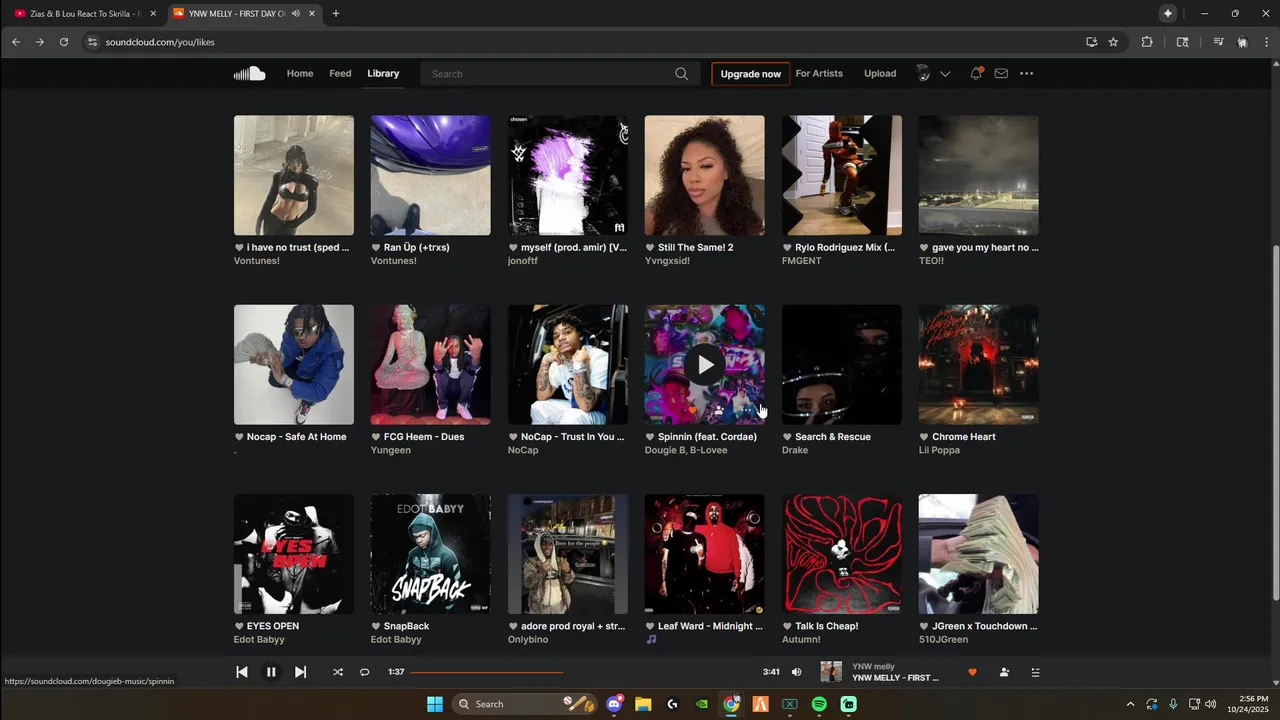The height and width of the screenshot is (720, 1280).
Task: Unlike Chrome Heart track heart
Action: [x=925, y=437]
